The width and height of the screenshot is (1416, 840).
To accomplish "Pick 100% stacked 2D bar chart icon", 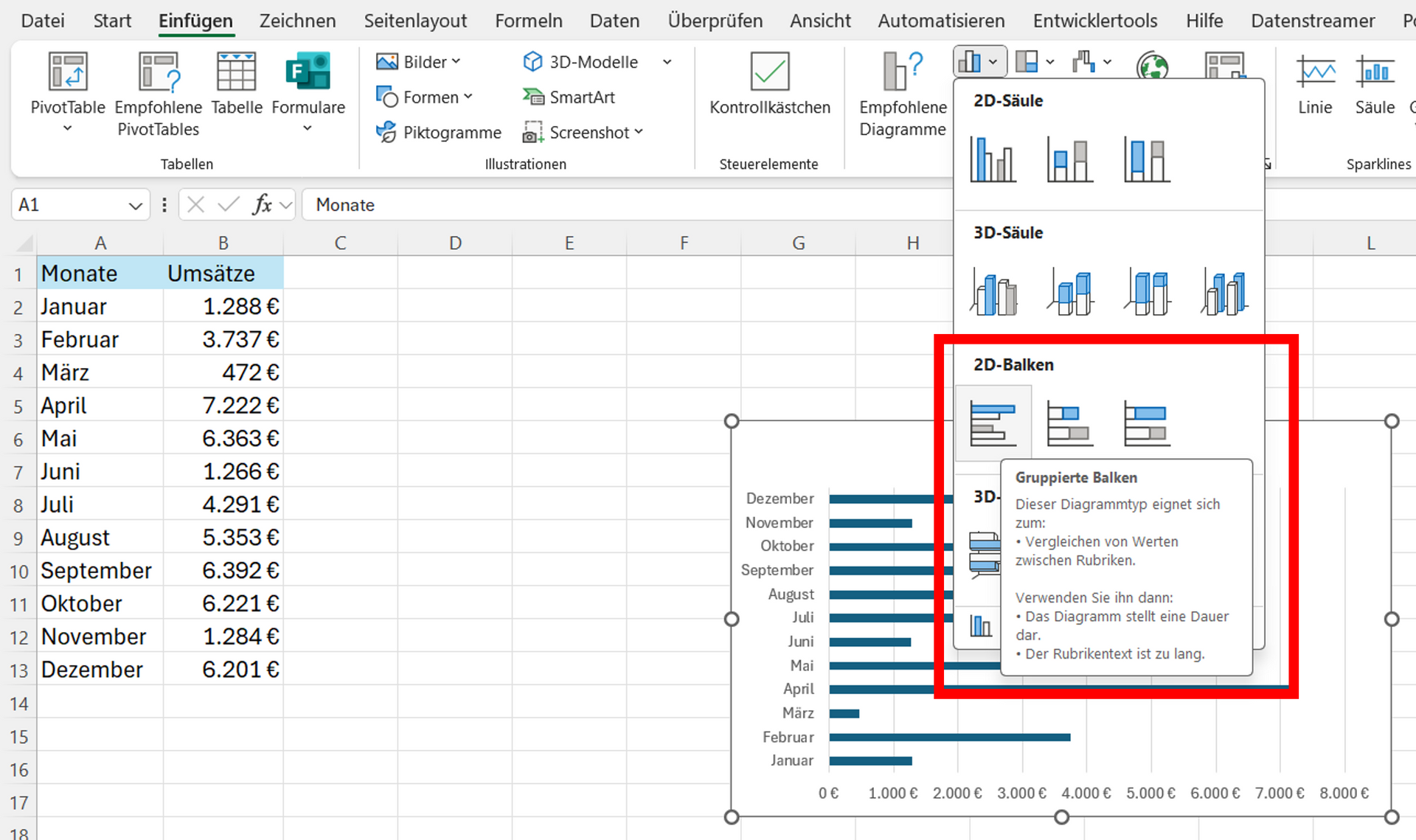I will coord(1146,423).
